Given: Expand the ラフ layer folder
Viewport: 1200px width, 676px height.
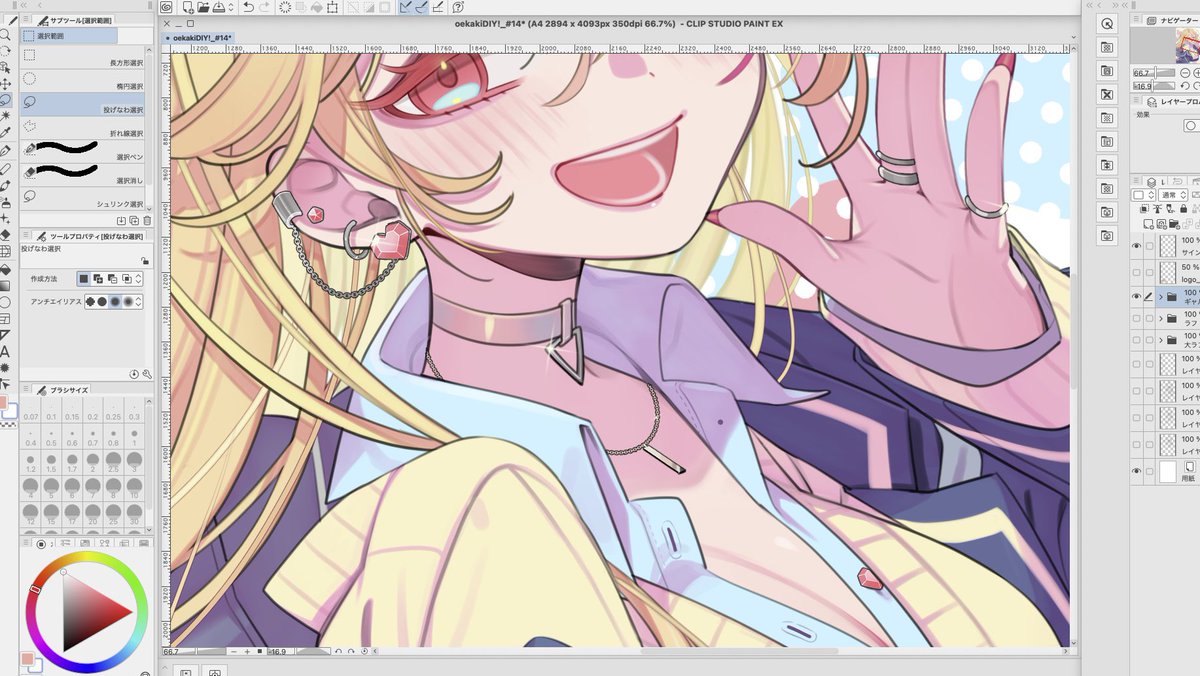Looking at the screenshot, I should [x=1160, y=319].
